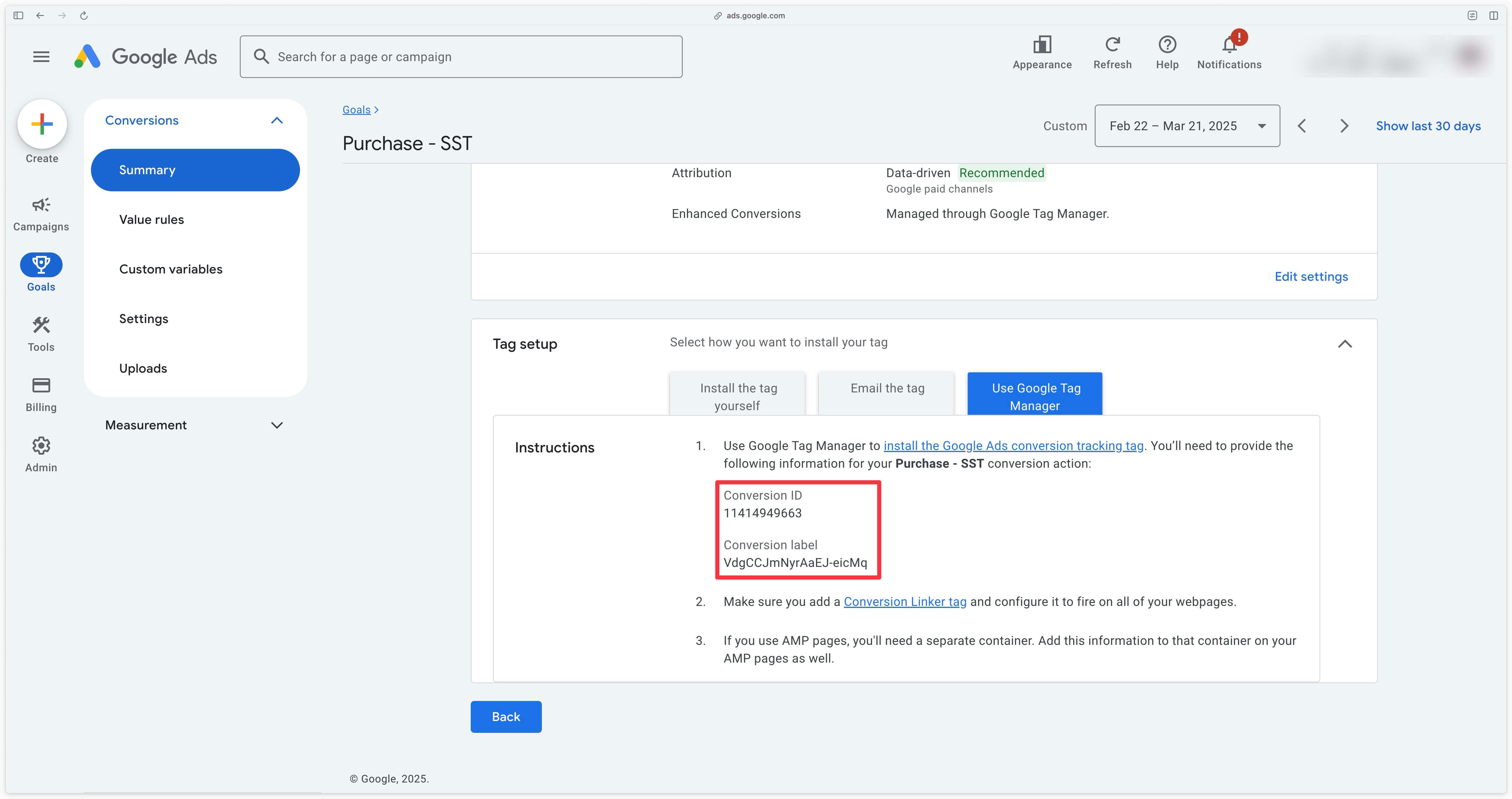The image size is (1512, 799).
Task: Open the browser split view icon
Action: (1493, 15)
